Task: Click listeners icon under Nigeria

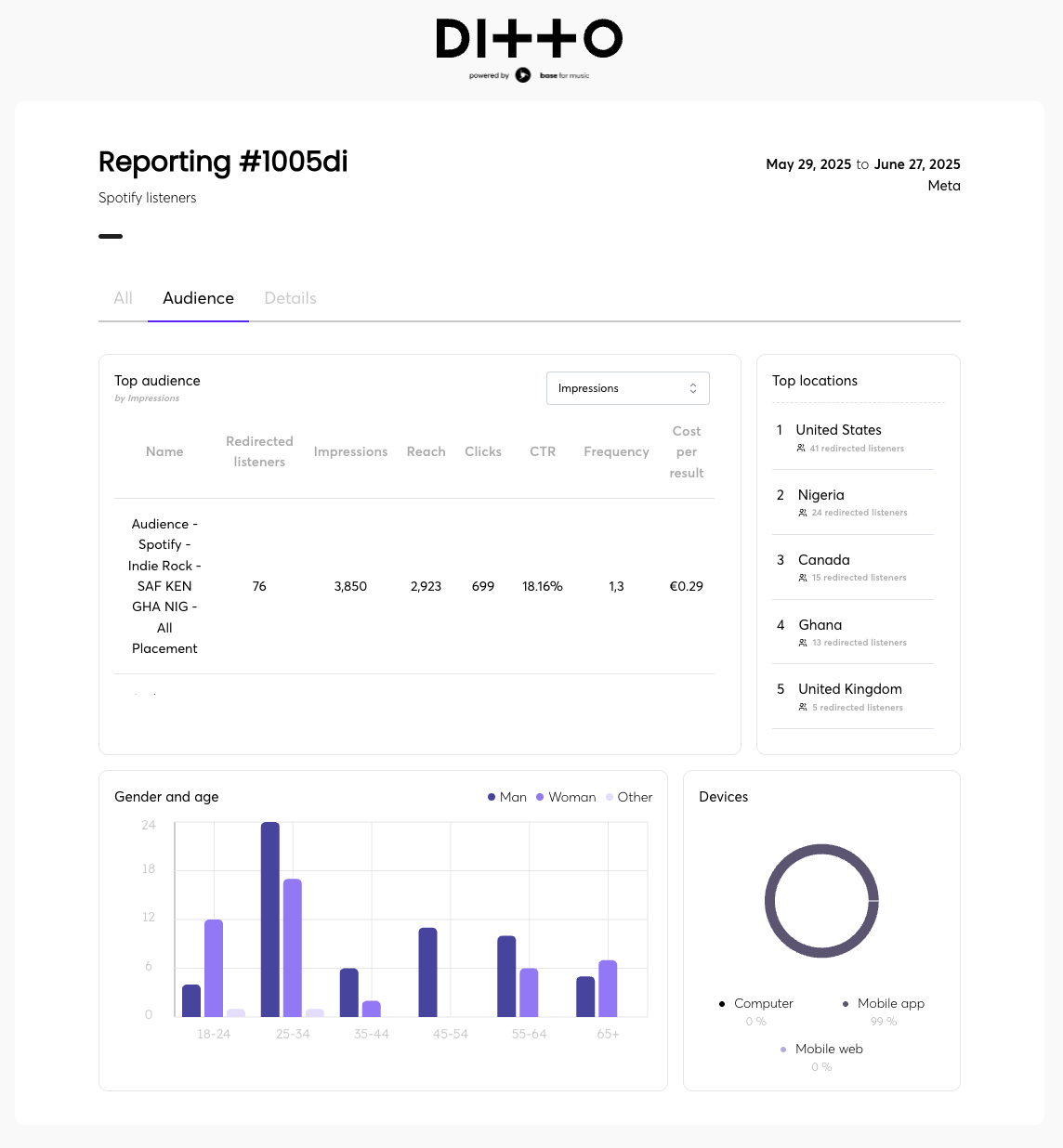Action: (803, 513)
